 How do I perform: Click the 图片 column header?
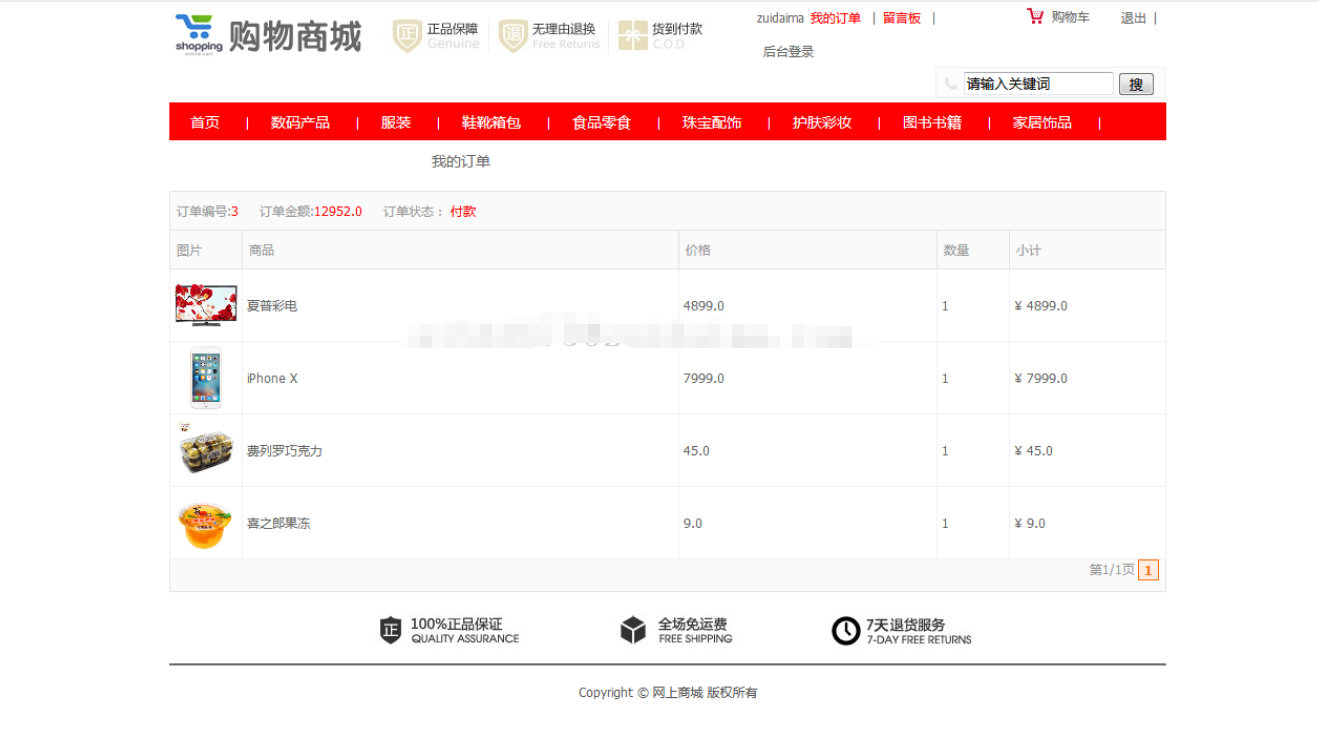click(189, 250)
